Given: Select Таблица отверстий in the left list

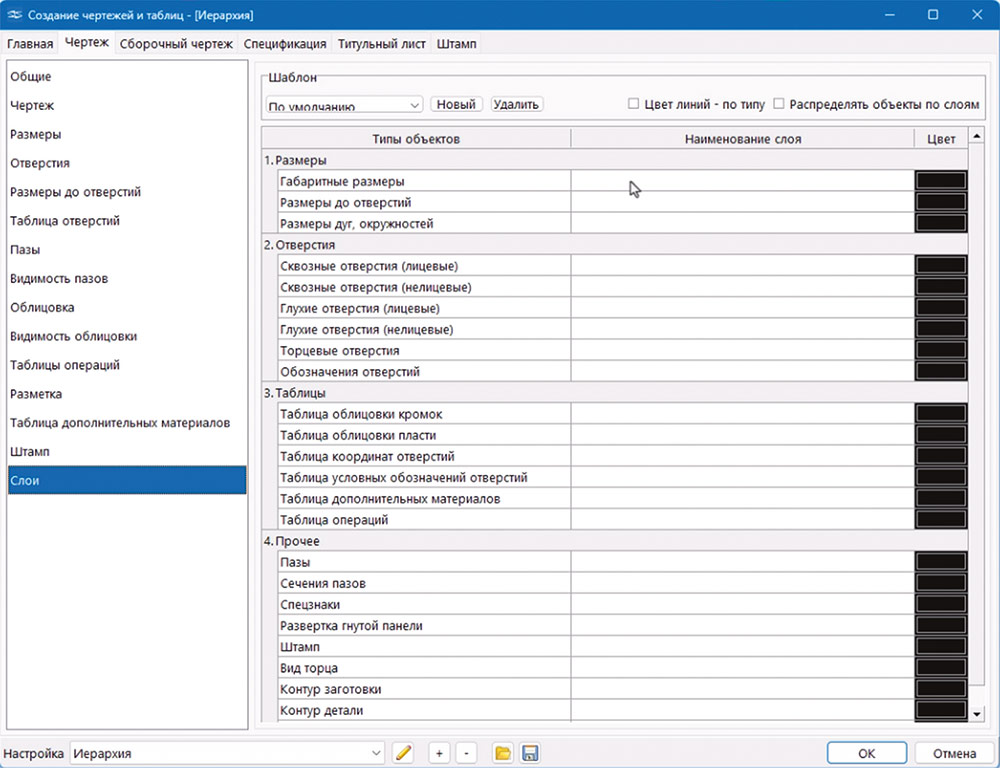Looking at the screenshot, I should pos(65,221).
